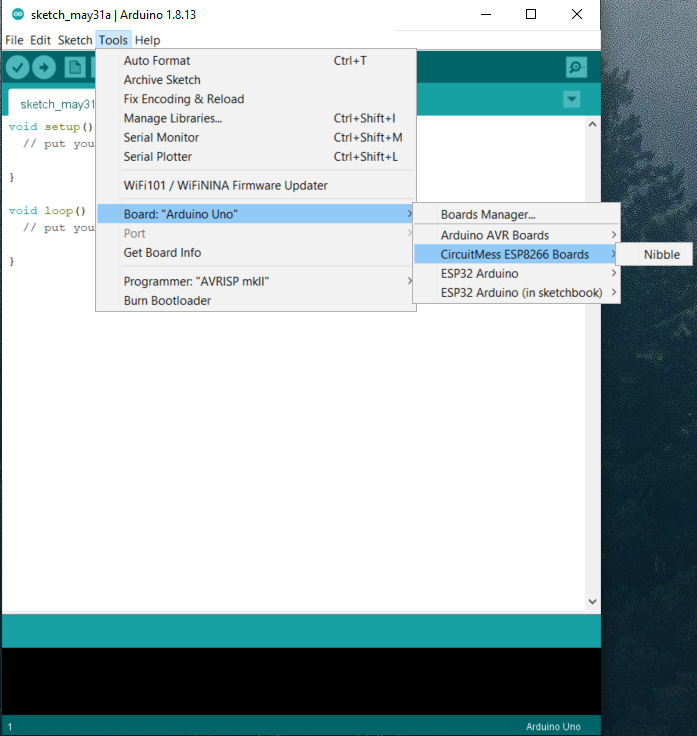697x736 pixels.
Task: Click "void loop()" code line
Action: coord(47,211)
